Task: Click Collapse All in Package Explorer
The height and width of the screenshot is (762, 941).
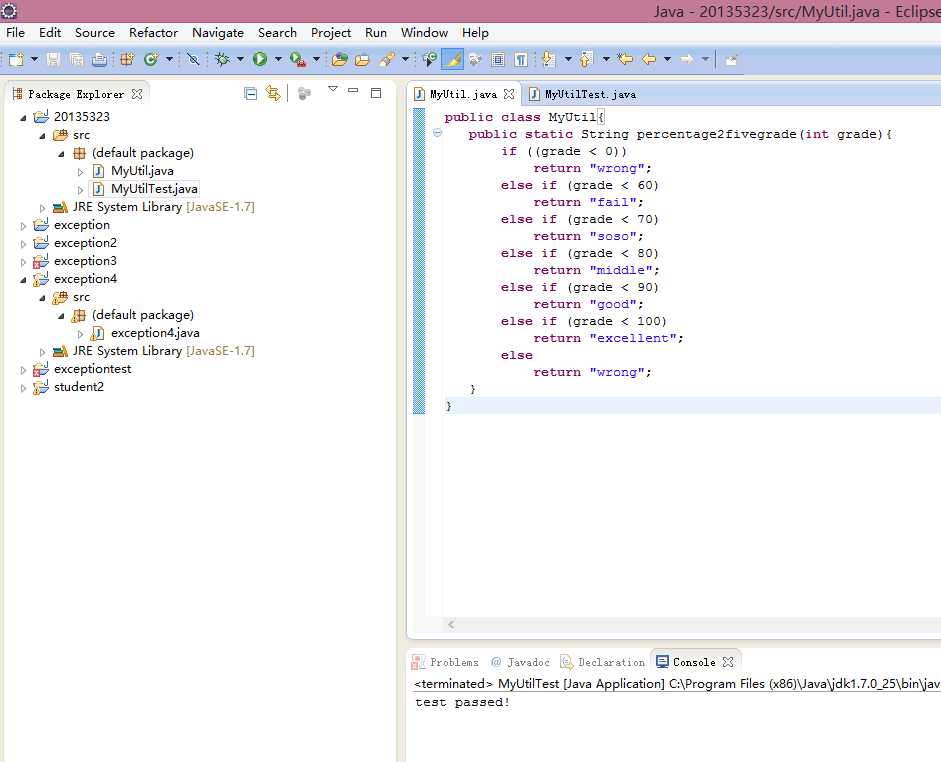Action: tap(251, 93)
